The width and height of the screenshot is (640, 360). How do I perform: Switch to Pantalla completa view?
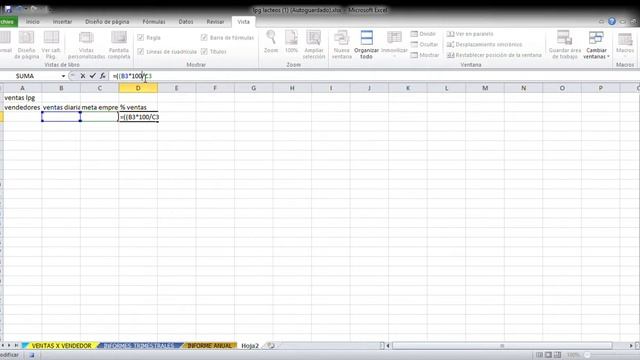[119, 44]
